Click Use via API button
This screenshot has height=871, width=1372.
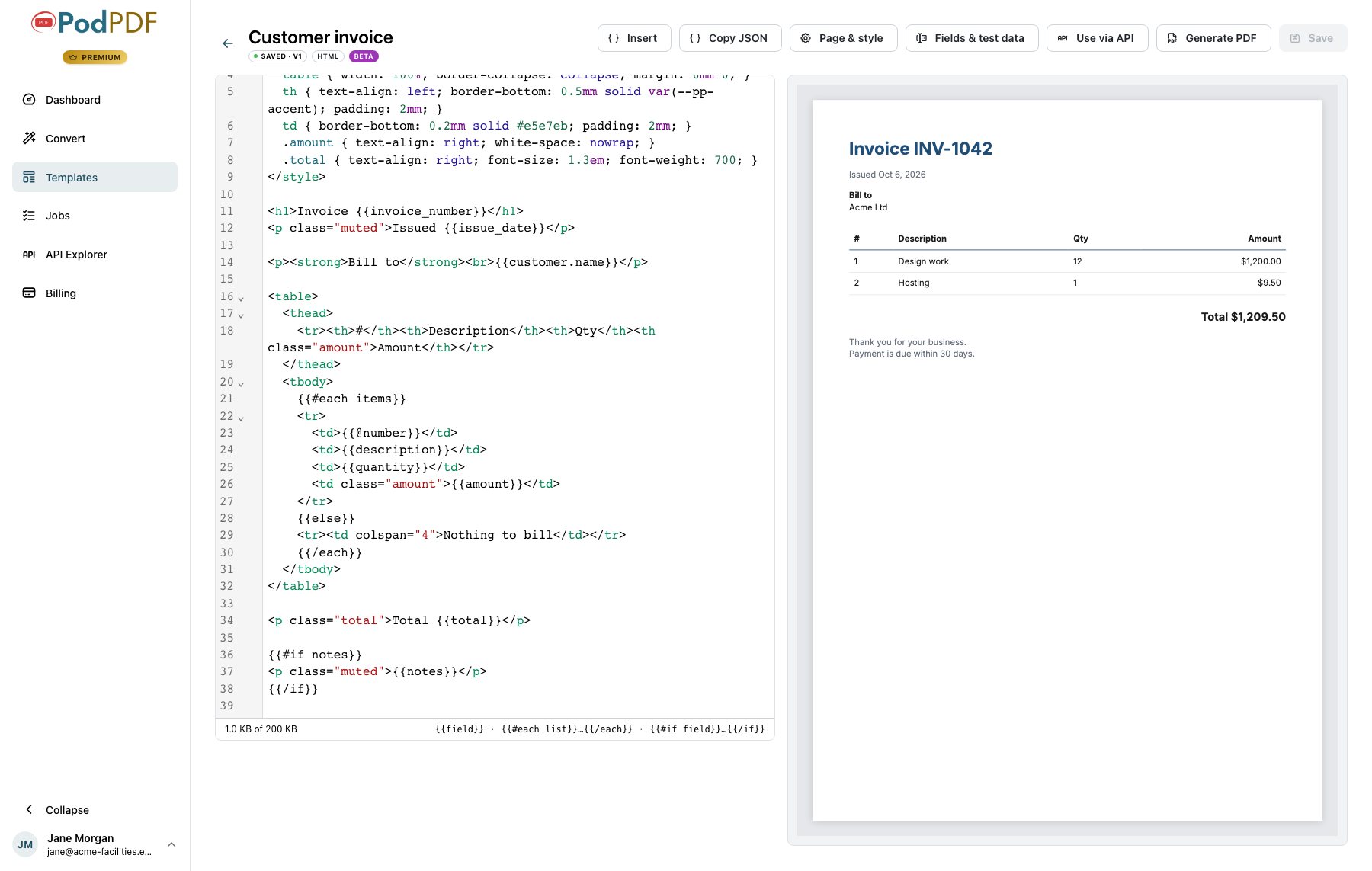[1098, 38]
